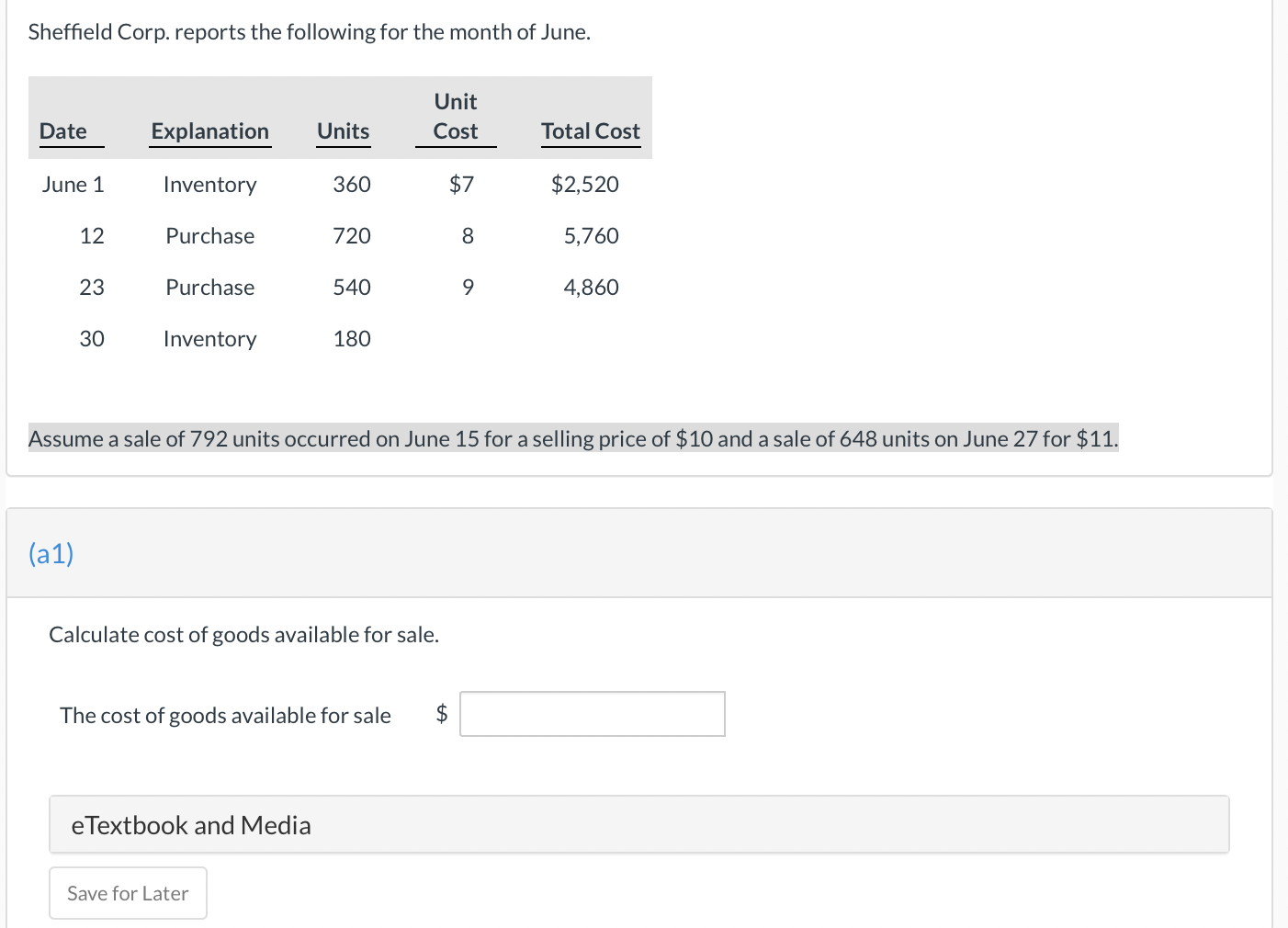Click the 540 units purchase cell
The width and height of the screenshot is (1288, 928).
coord(351,288)
